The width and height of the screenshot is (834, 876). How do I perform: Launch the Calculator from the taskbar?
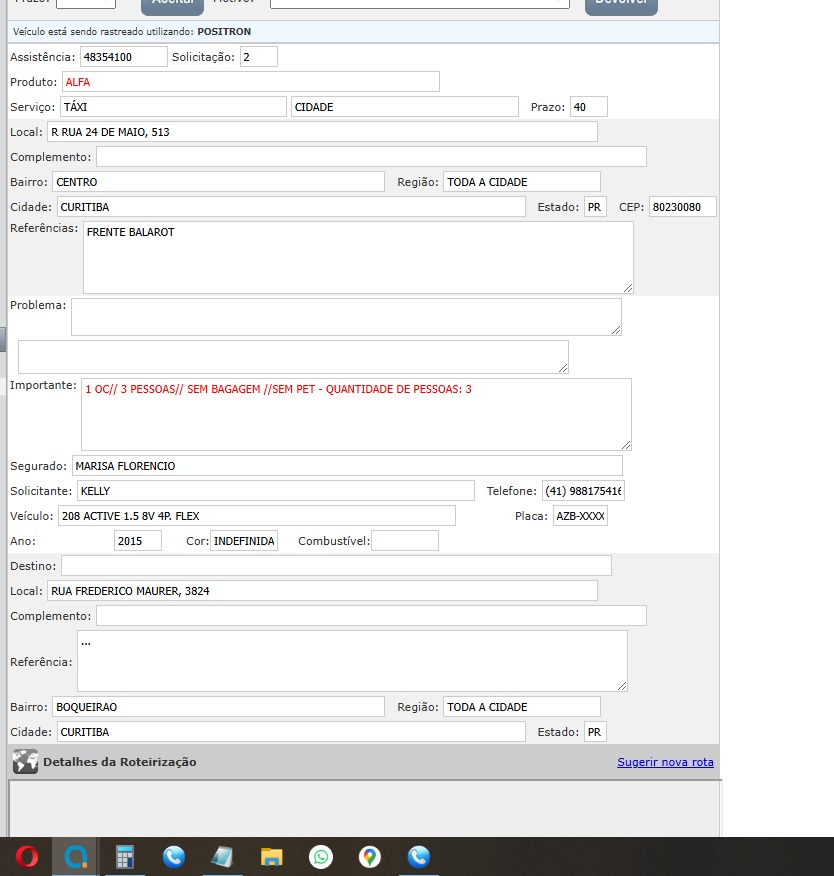click(125, 856)
